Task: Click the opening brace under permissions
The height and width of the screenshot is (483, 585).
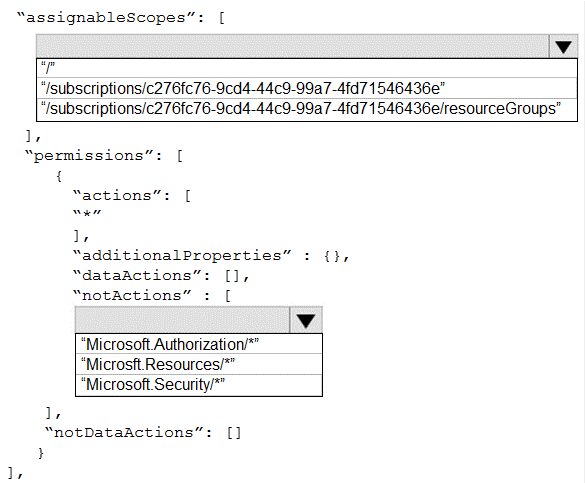Action: [59, 176]
